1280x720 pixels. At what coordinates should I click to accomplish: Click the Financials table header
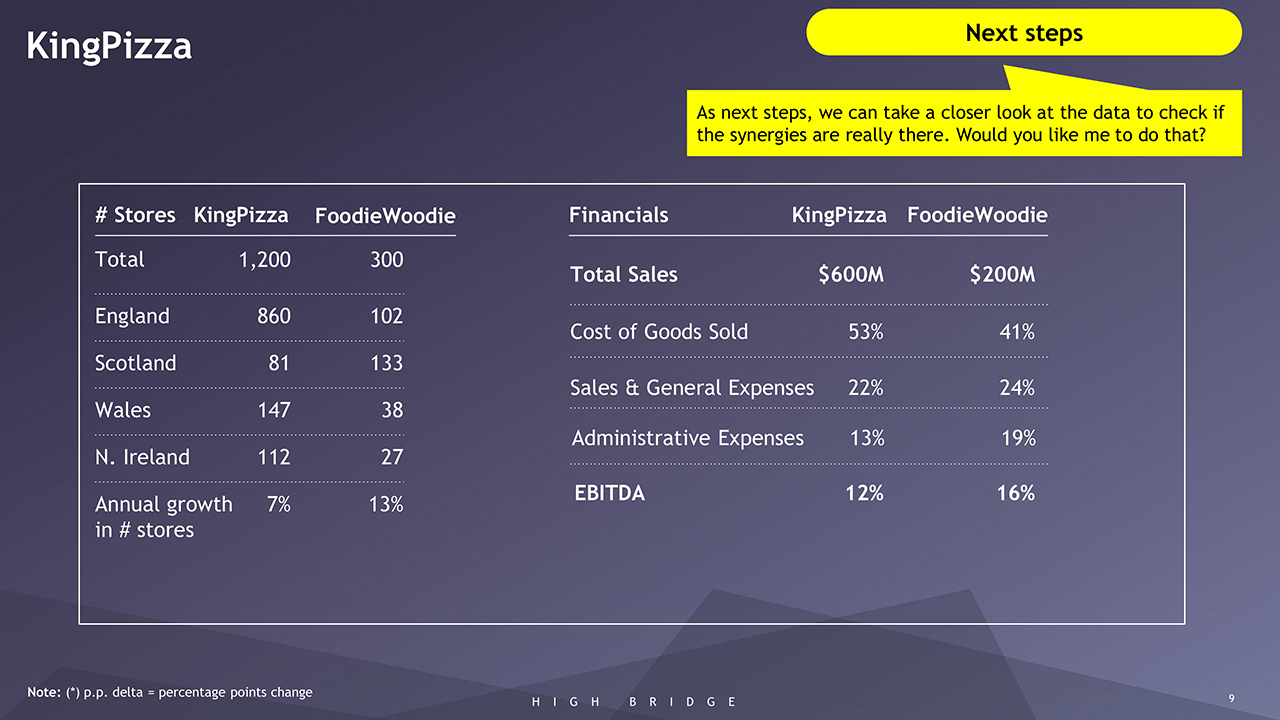618,215
